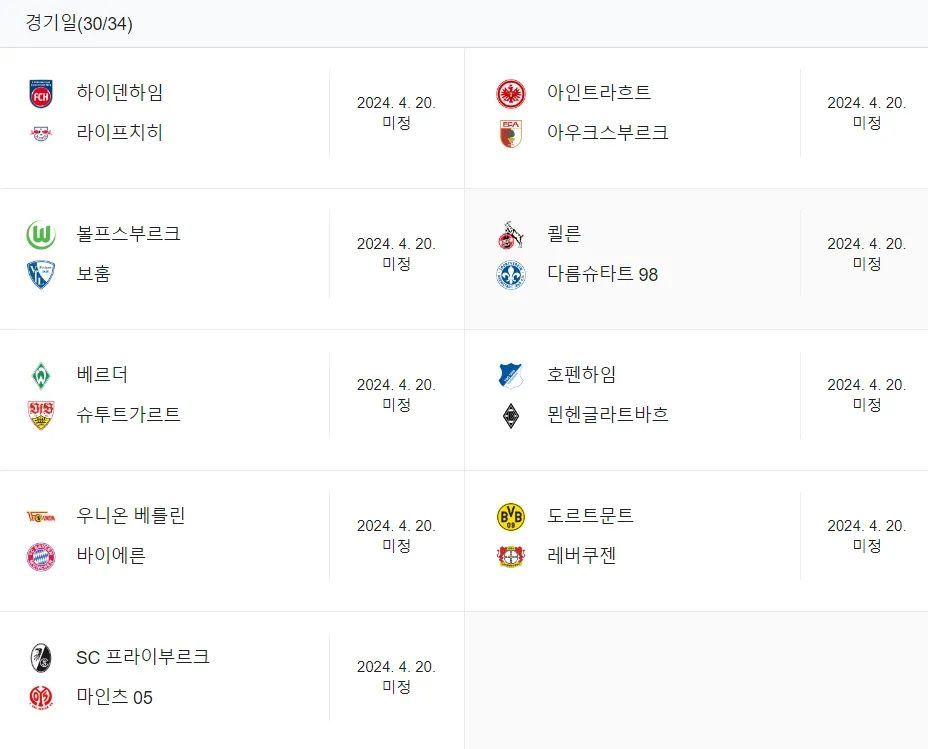
Task: Click the 경기일(30/34) matchday header
Action: pos(79,24)
